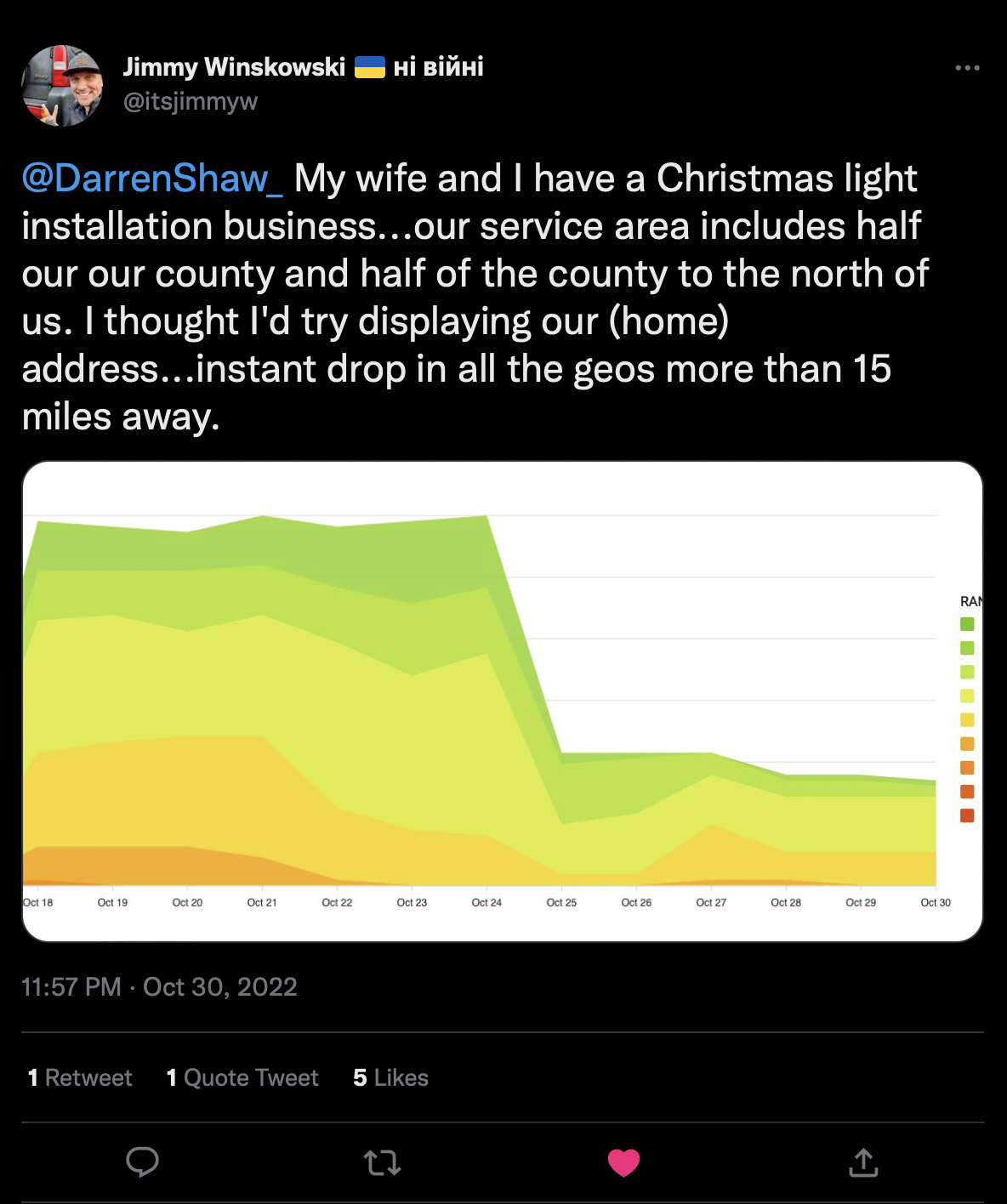Image resolution: width=1007 pixels, height=1204 pixels.
Task: Open Jimmy Winskowski's profile avatar
Action: coord(62,86)
